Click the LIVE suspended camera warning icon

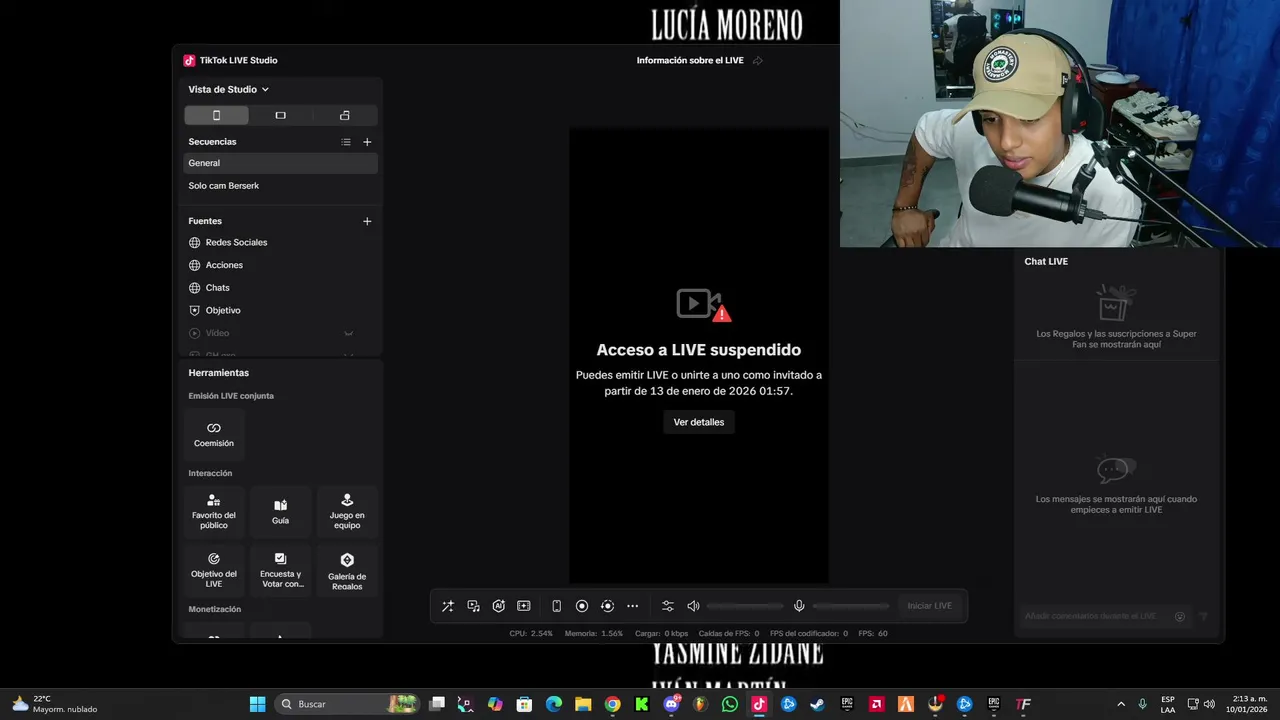[703, 304]
